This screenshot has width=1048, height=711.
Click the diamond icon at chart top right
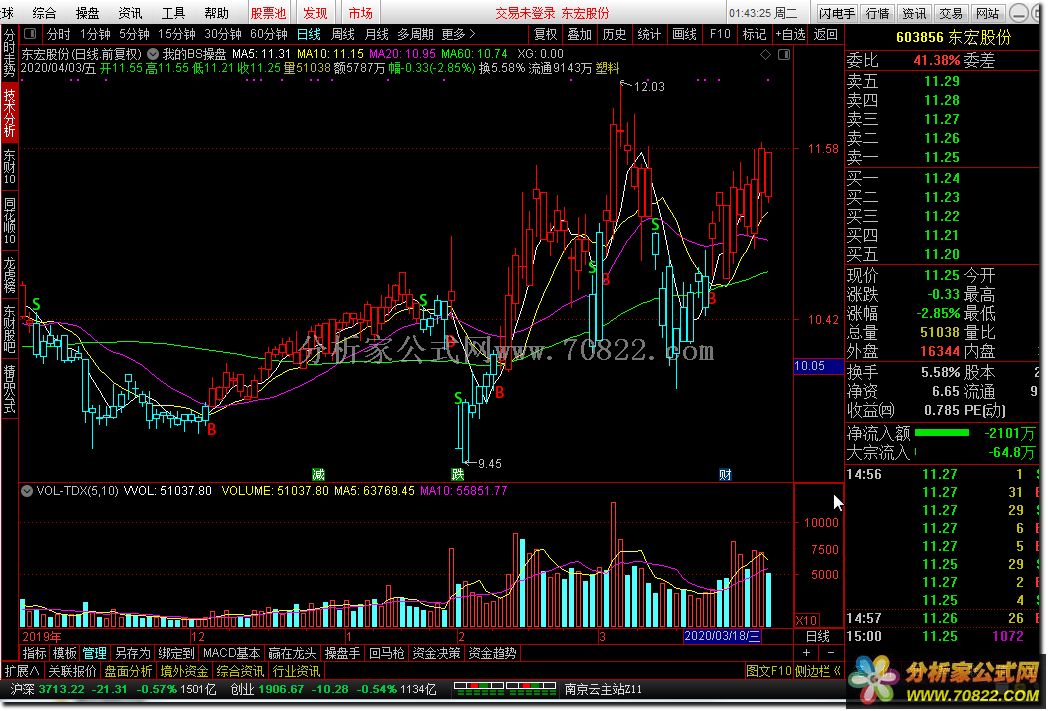tap(766, 55)
